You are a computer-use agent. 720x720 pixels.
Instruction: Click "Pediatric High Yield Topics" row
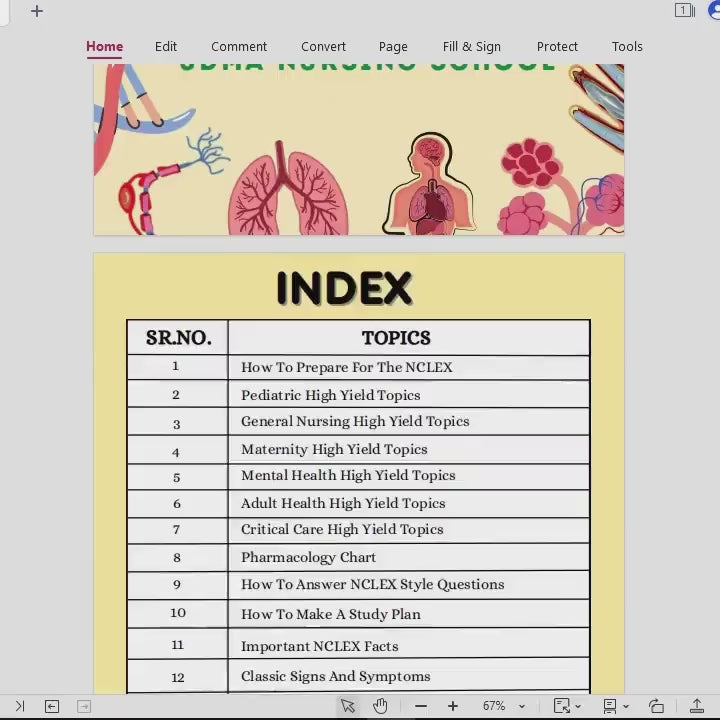(x=409, y=395)
